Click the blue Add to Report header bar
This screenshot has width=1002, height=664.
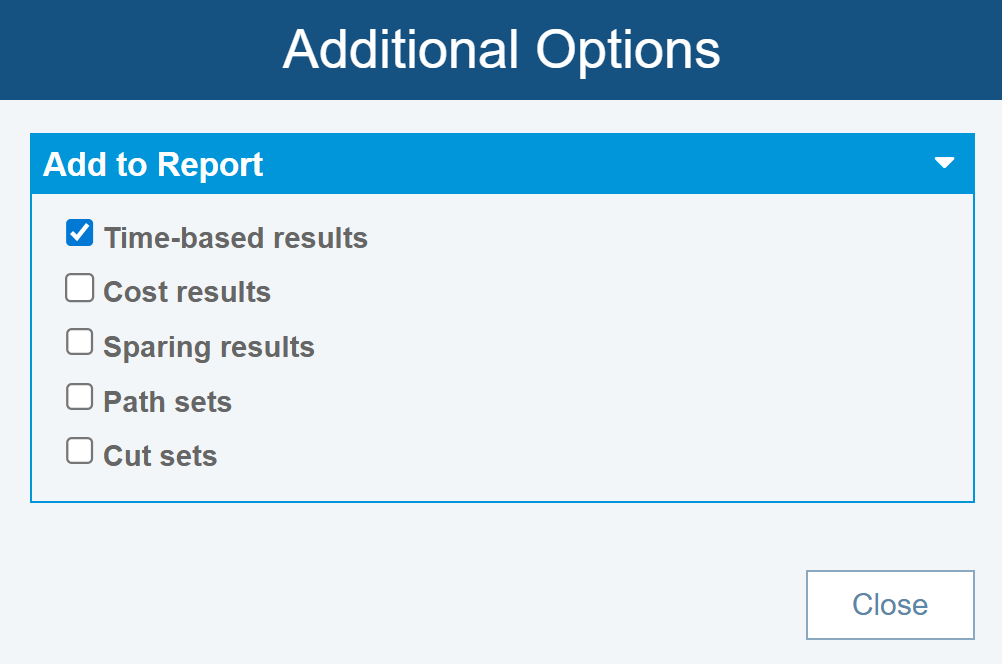pos(600,164)
